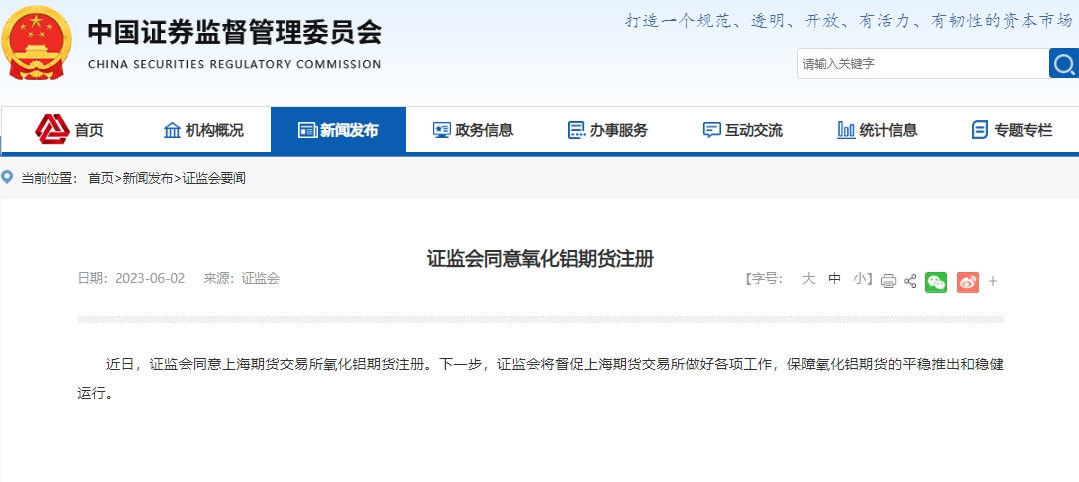1079x482 pixels.
Task: Share article via WeChat icon
Action: (936, 282)
